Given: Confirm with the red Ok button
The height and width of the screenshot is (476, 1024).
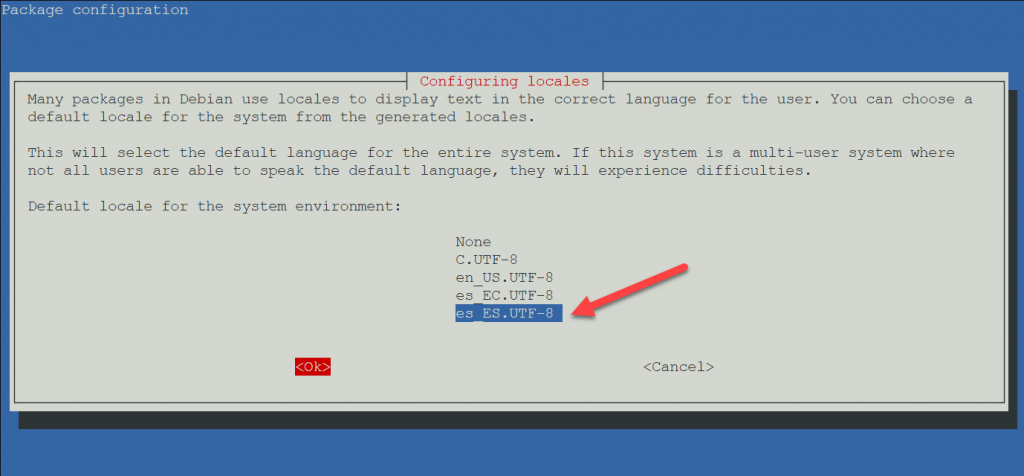Looking at the screenshot, I should [312, 367].
